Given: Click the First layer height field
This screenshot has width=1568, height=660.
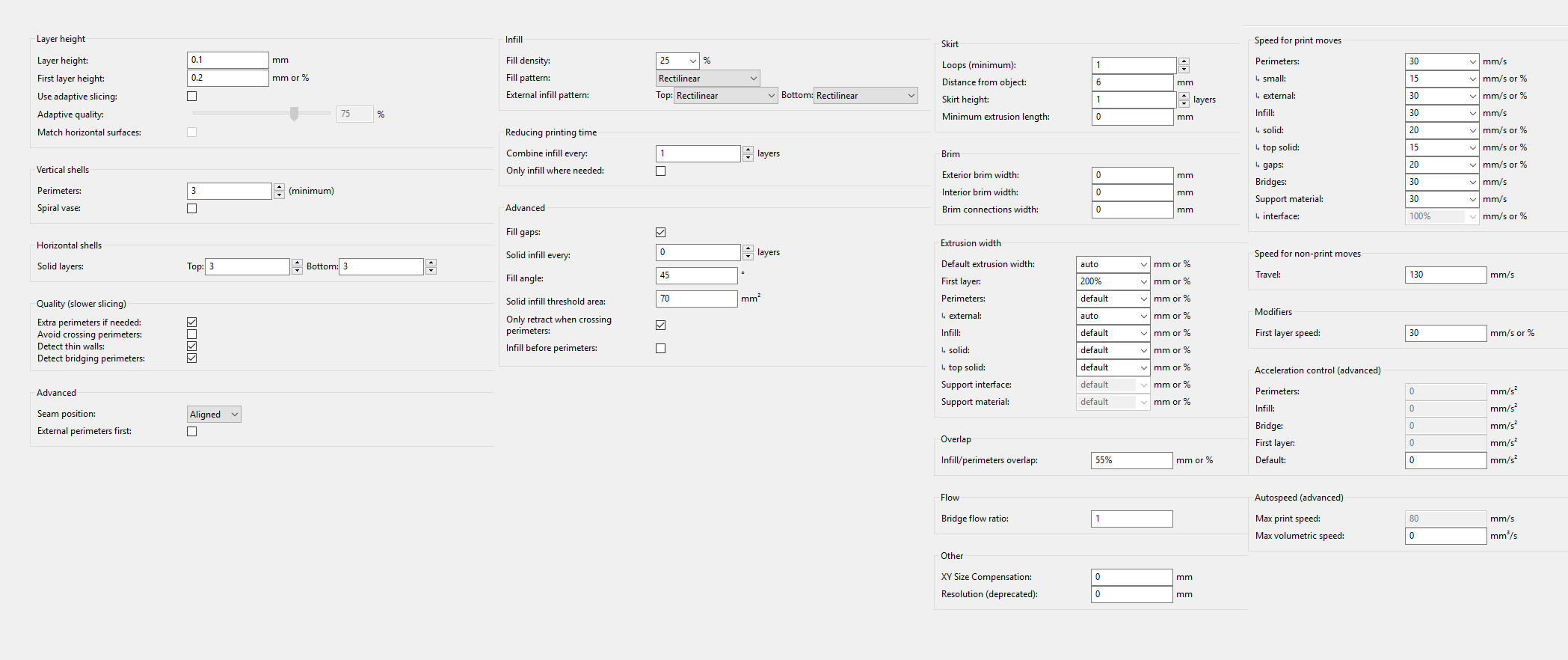Looking at the screenshot, I should coord(228,78).
